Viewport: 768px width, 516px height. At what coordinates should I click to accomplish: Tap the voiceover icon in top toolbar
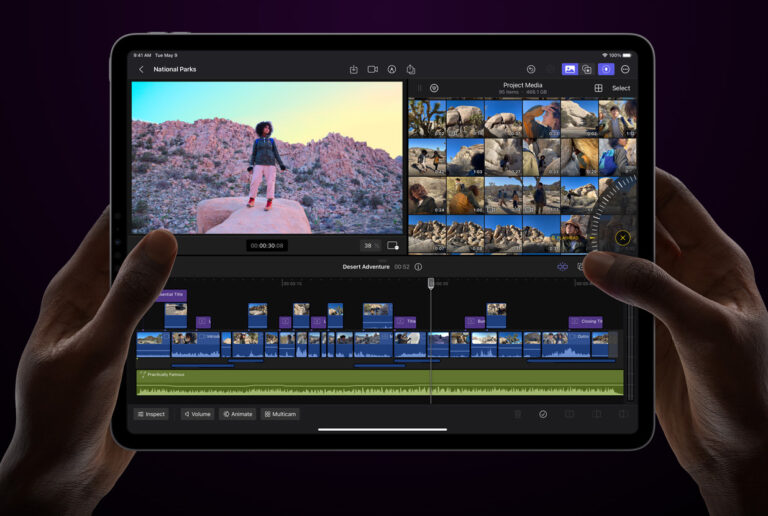[x=392, y=69]
